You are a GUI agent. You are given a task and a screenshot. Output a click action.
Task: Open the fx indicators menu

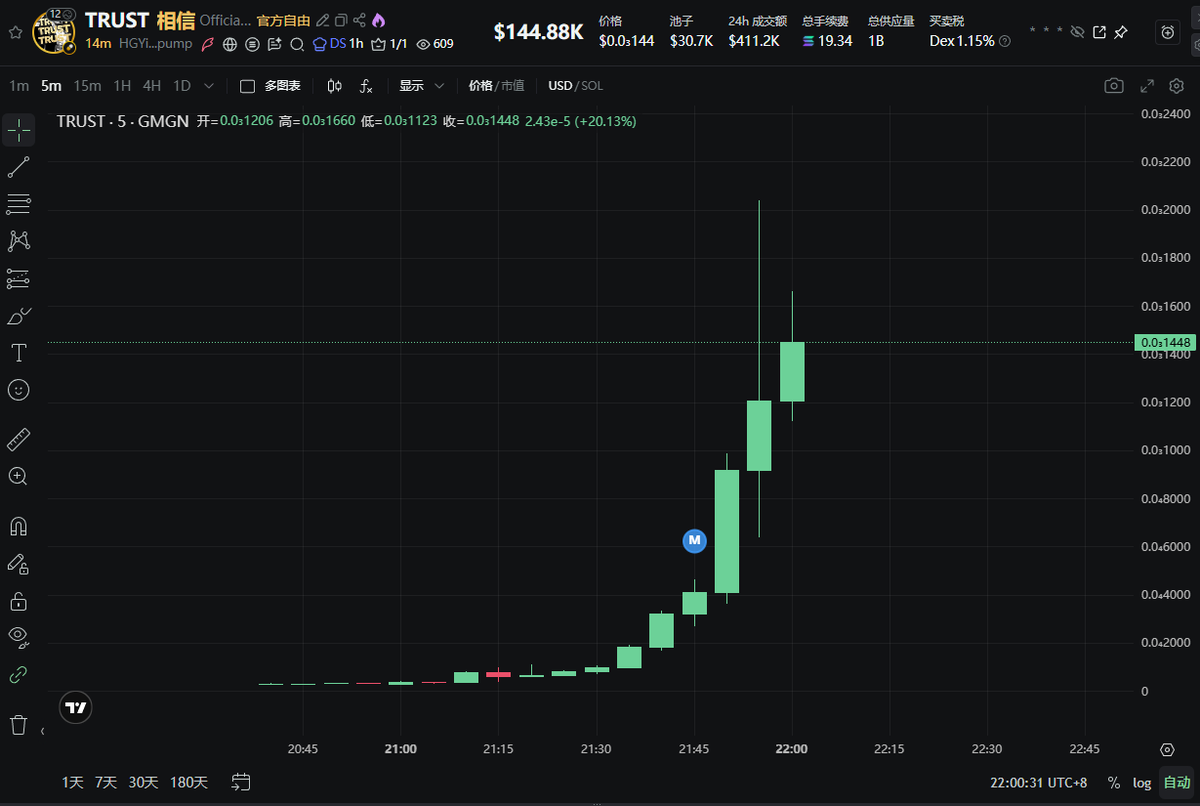(x=366, y=86)
